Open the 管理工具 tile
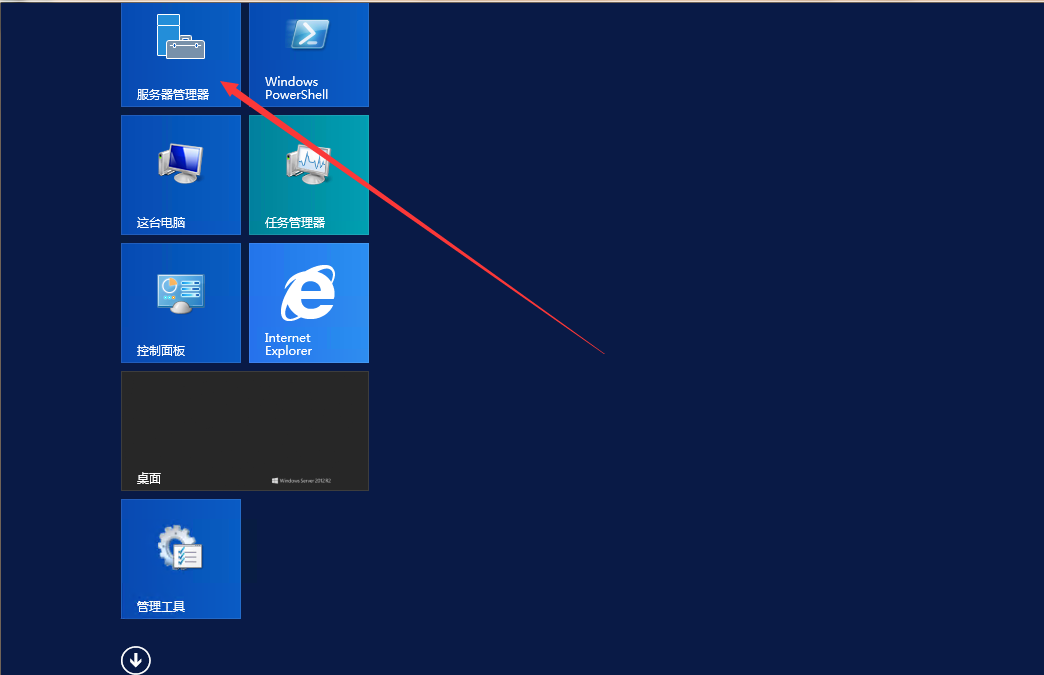This screenshot has height=675, width=1044. tap(180, 559)
